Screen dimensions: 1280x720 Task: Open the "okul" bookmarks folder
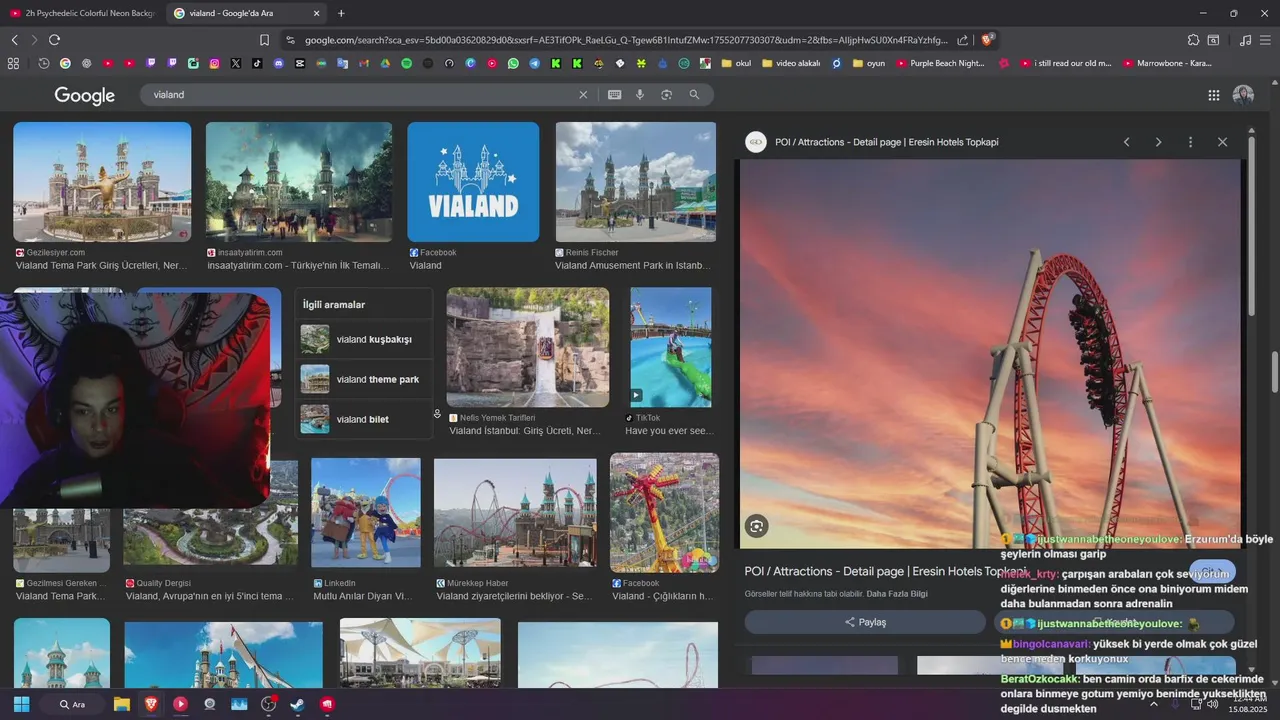tap(735, 63)
